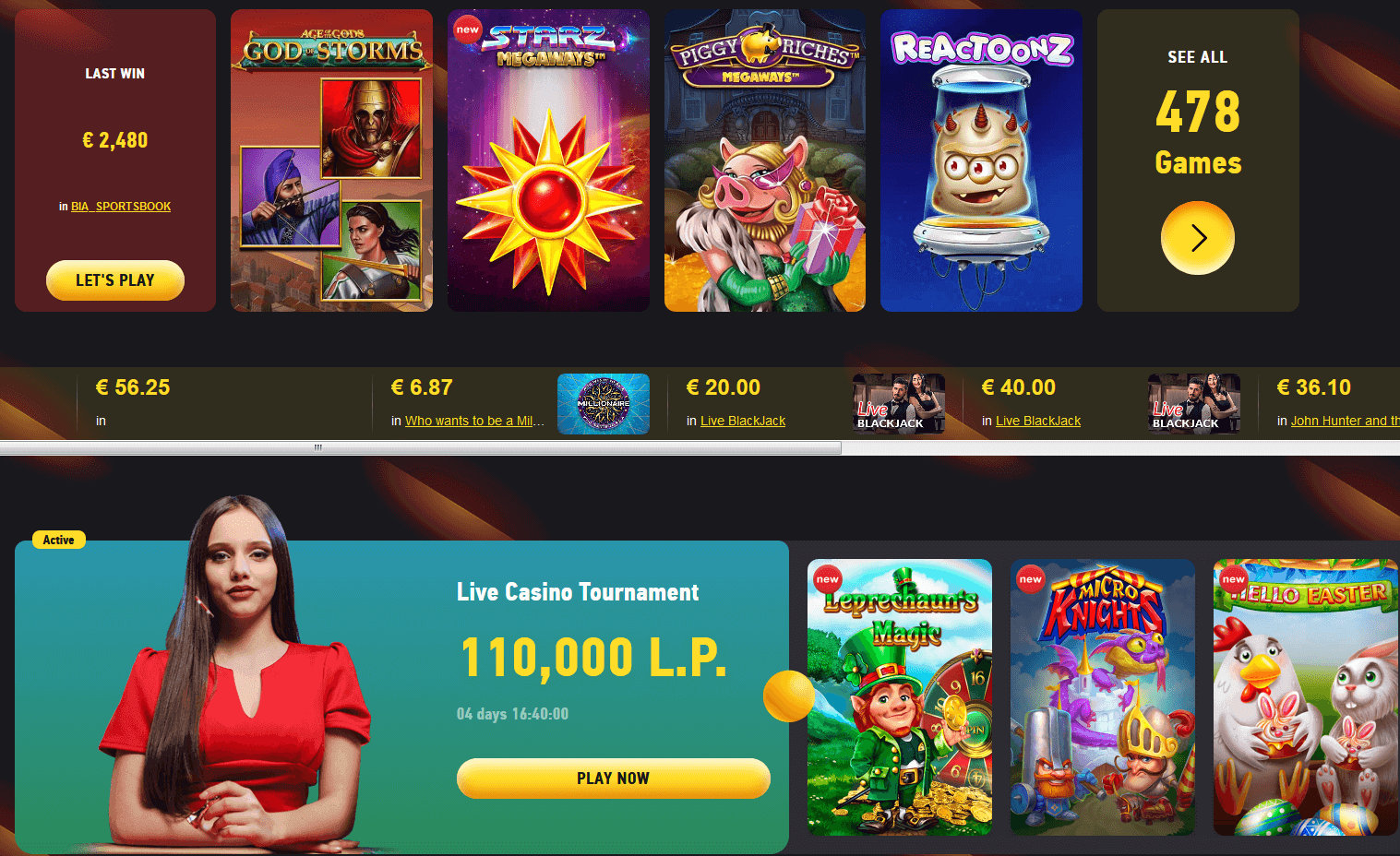1400x856 pixels.
Task: Launch Starz Megaways slot
Action: 548,160
